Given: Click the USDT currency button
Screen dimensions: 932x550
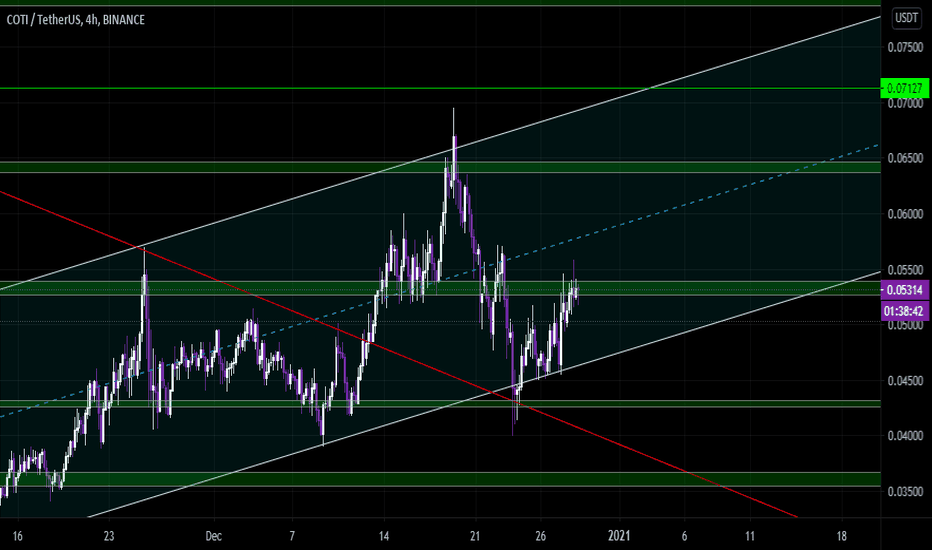Looking at the screenshot, I should 906,18.
